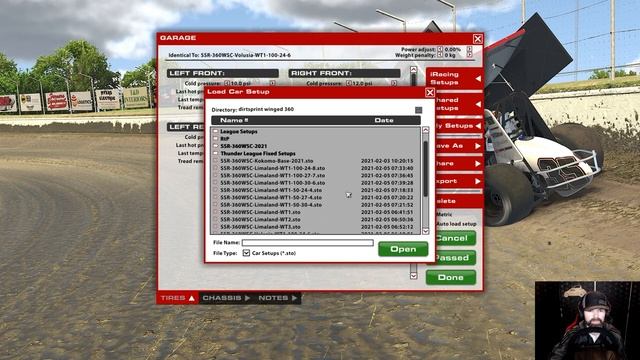Toggle the Metric units checkbox
The width and height of the screenshot is (640, 360).
[x=444, y=214]
